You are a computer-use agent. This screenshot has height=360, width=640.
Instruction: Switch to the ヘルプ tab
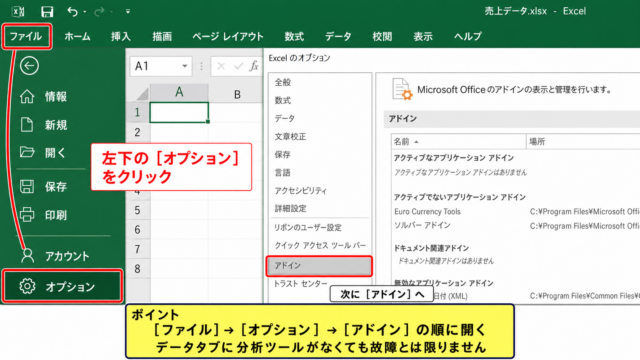[468, 36]
